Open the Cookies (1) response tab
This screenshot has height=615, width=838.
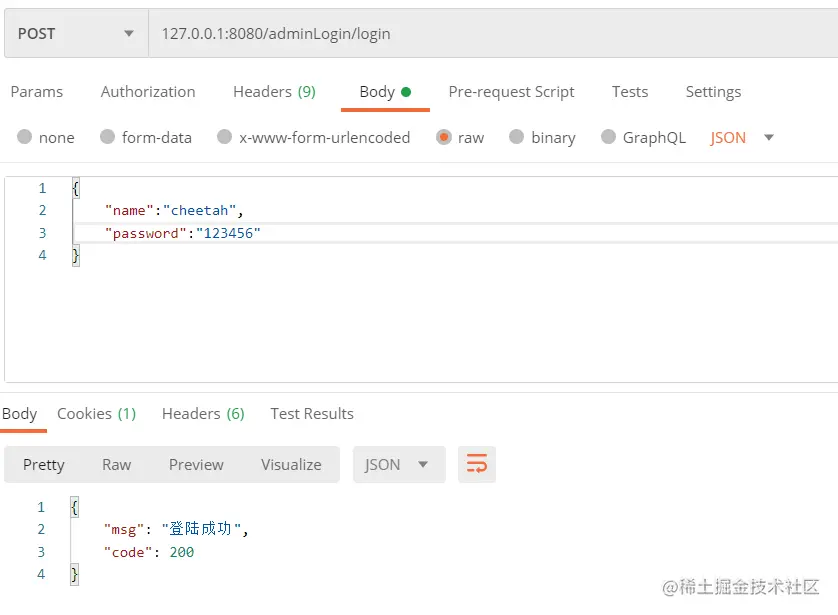(97, 414)
